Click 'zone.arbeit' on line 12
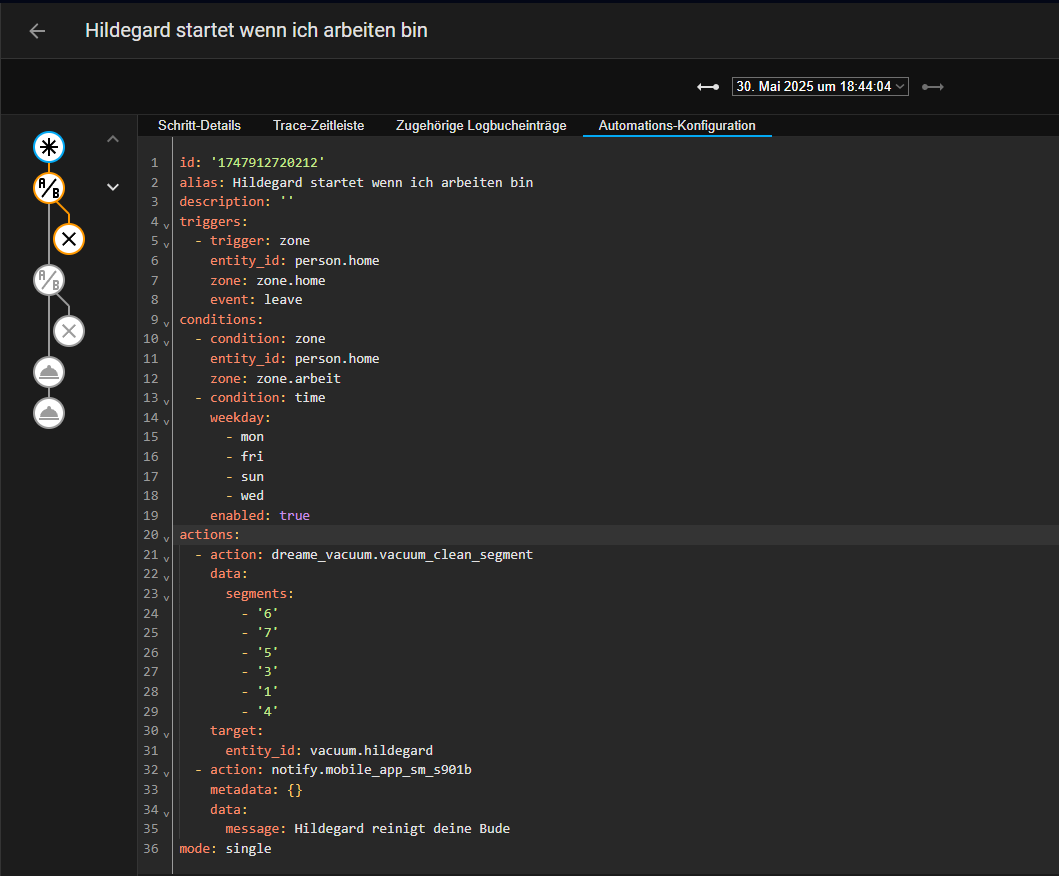 [299, 378]
